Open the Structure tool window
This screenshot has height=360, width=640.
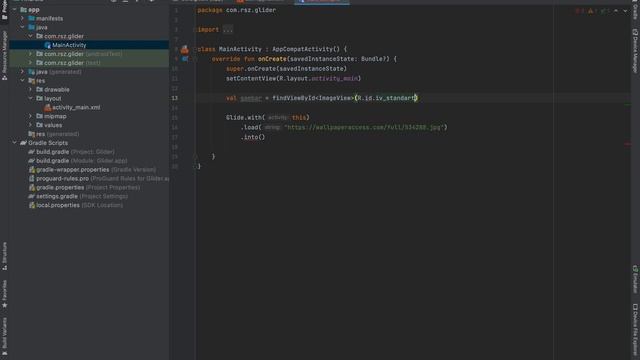pyautogui.click(x=4, y=256)
